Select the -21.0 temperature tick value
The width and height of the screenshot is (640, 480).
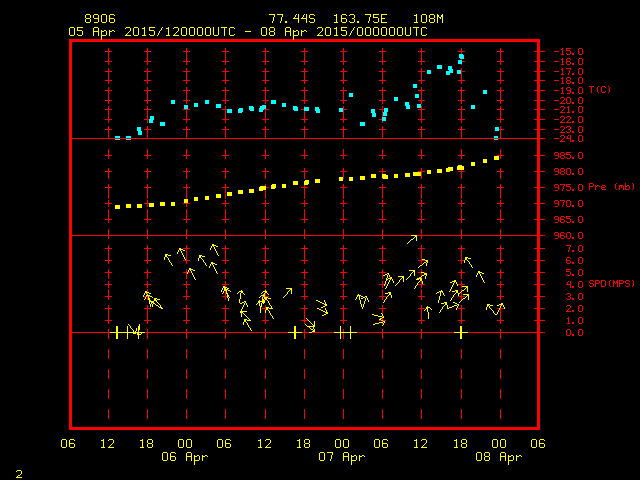(569, 110)
